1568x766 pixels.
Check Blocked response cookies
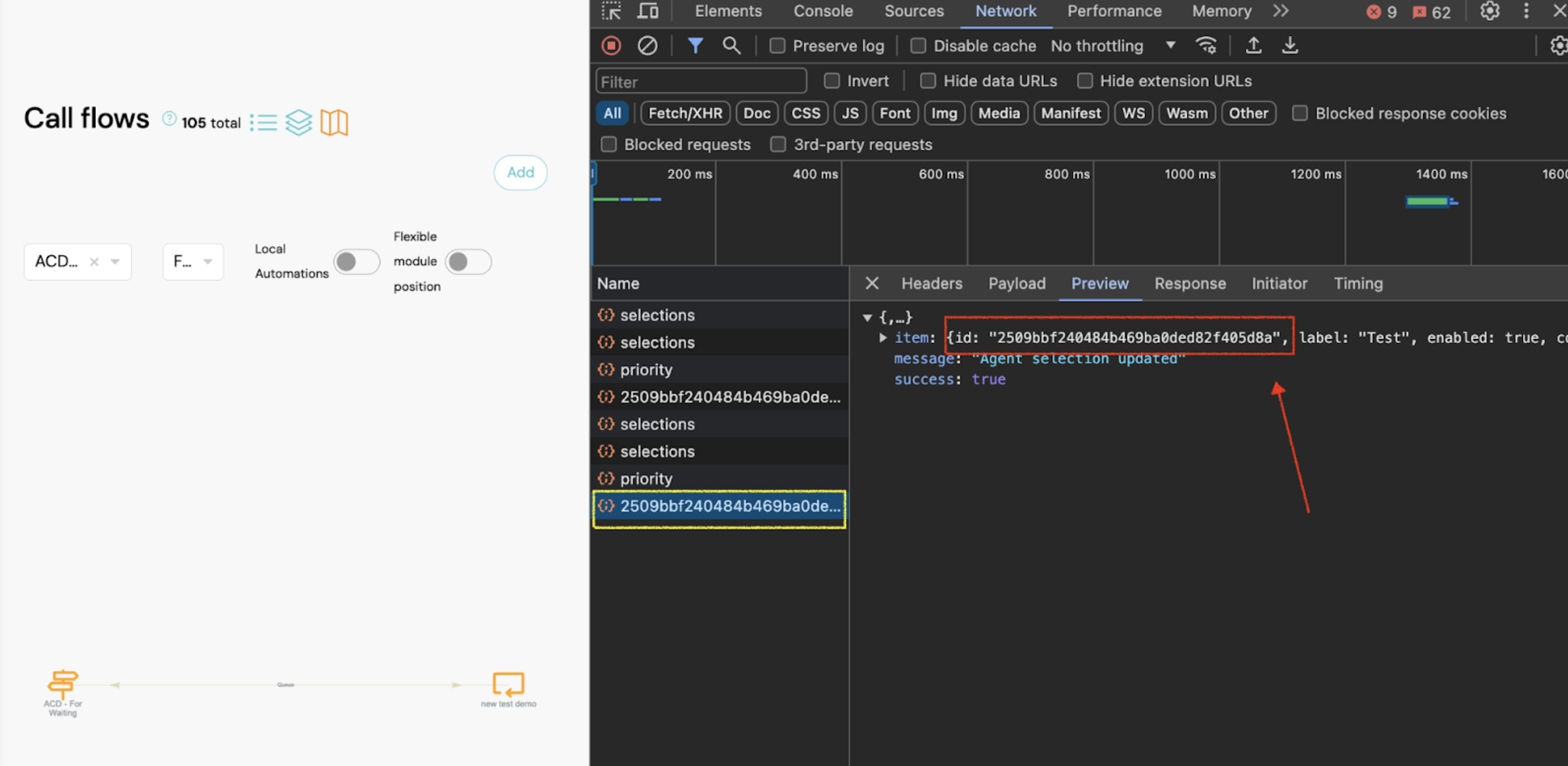[x=1300, y=114]
